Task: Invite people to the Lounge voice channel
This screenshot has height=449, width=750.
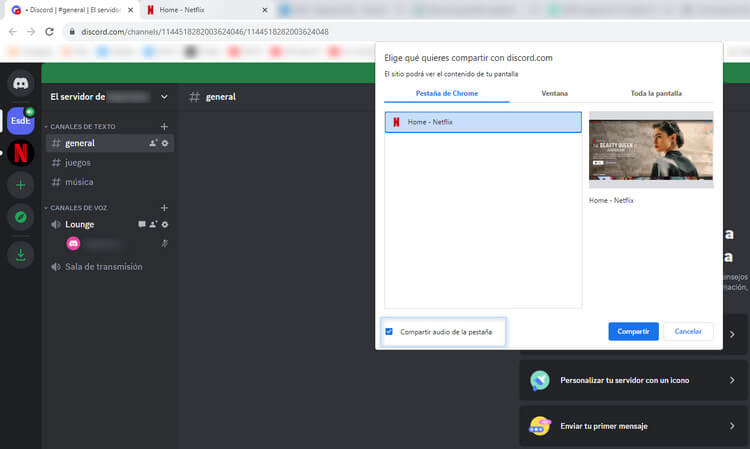Action: (x=153, y=224)
